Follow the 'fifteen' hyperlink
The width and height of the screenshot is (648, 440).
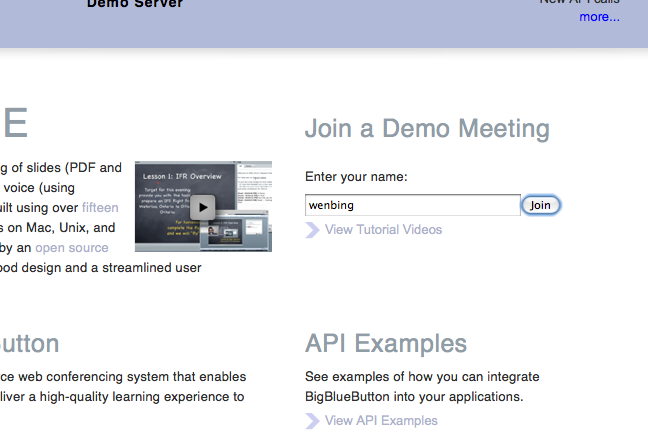100,207
